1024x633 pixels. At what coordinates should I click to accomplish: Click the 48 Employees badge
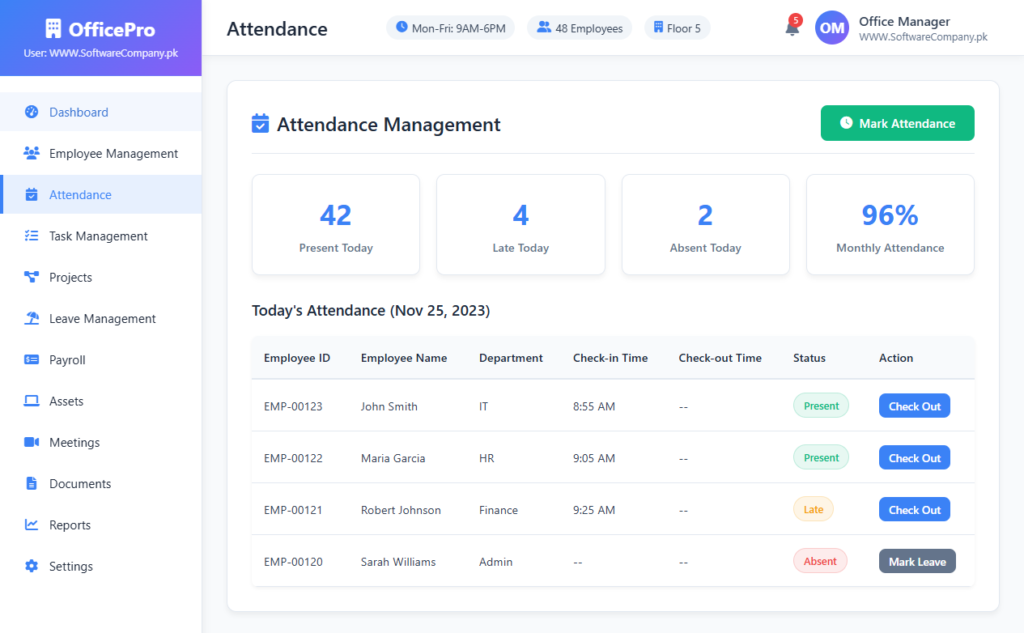coord(580,28)
